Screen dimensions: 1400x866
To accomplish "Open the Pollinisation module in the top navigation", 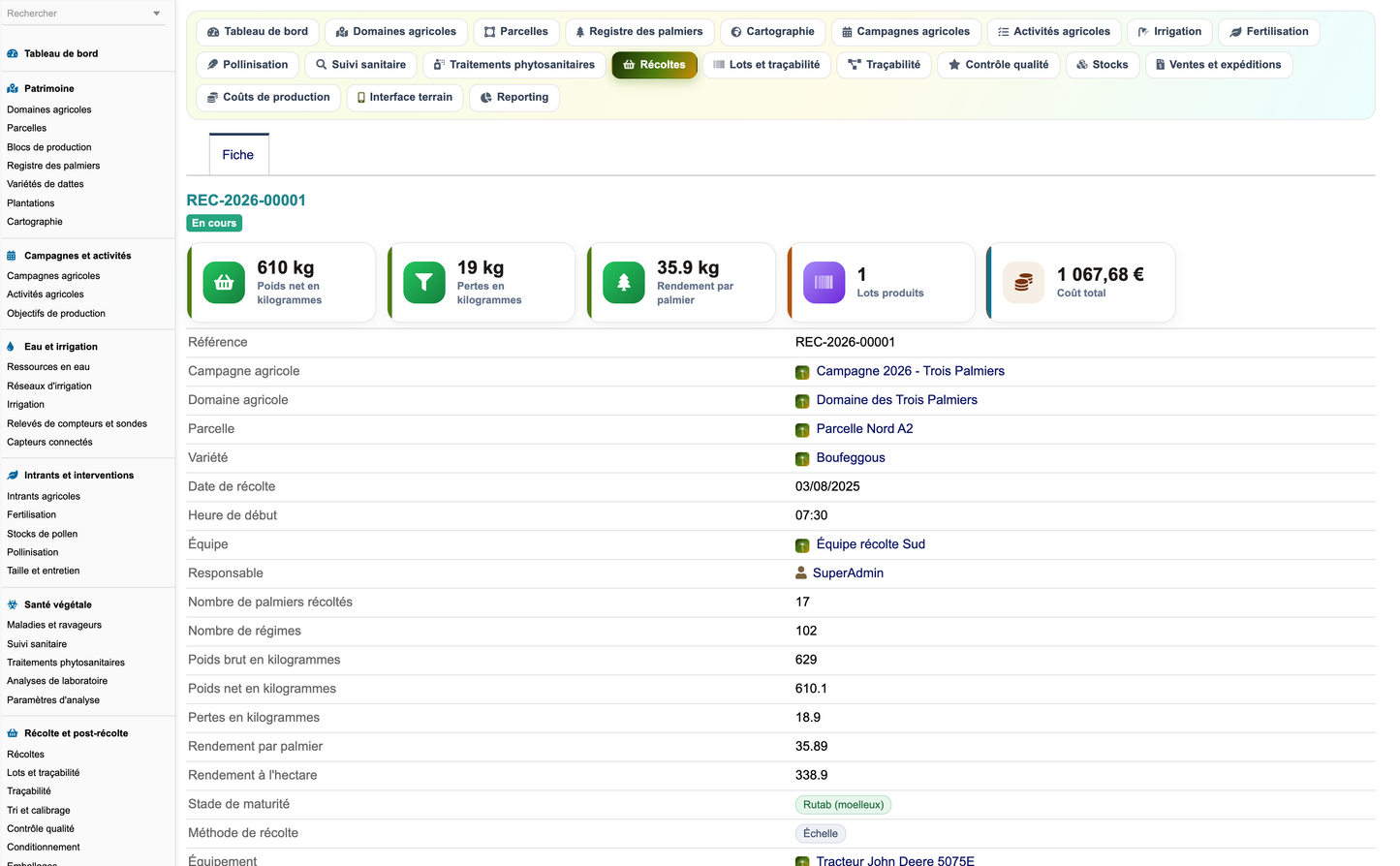I will (248, 65).
